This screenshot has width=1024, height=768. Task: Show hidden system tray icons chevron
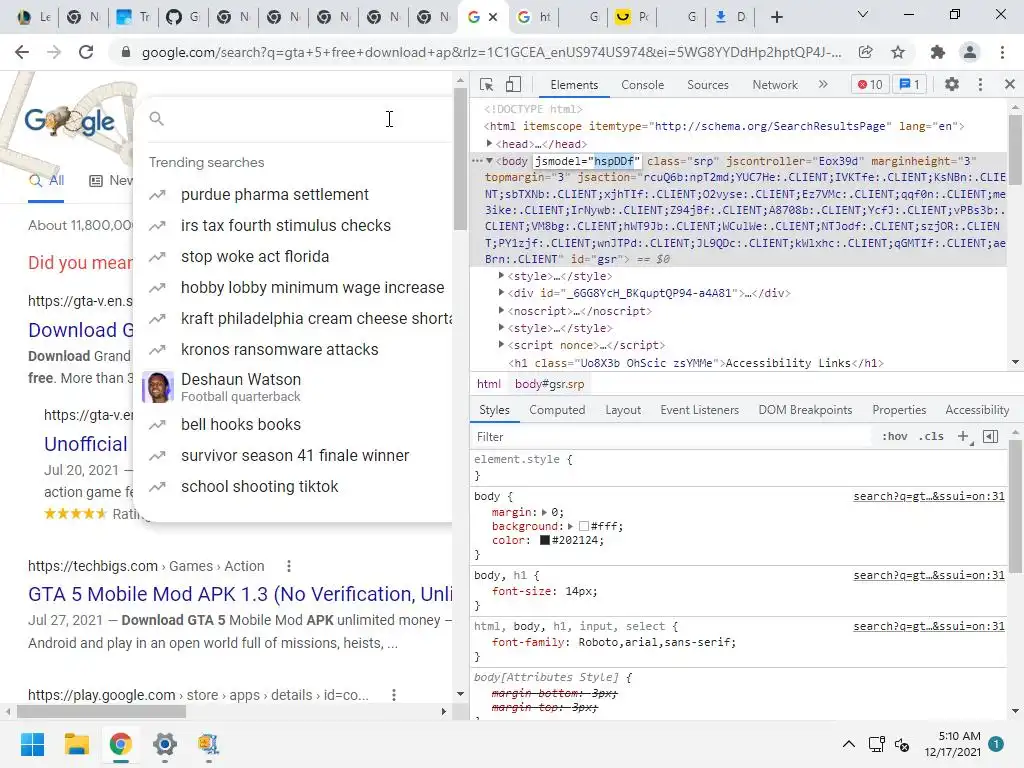point(848,744)
